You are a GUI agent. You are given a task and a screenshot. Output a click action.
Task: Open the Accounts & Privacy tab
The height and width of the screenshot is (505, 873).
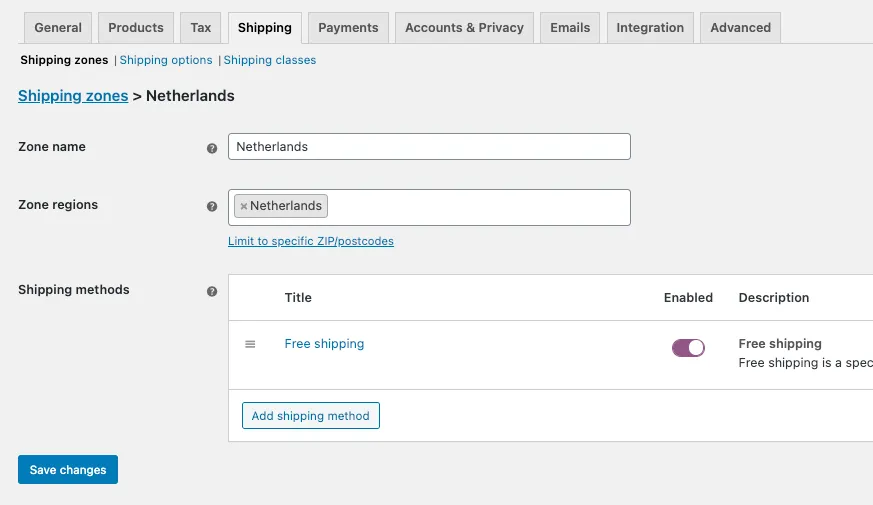(464, 28)
